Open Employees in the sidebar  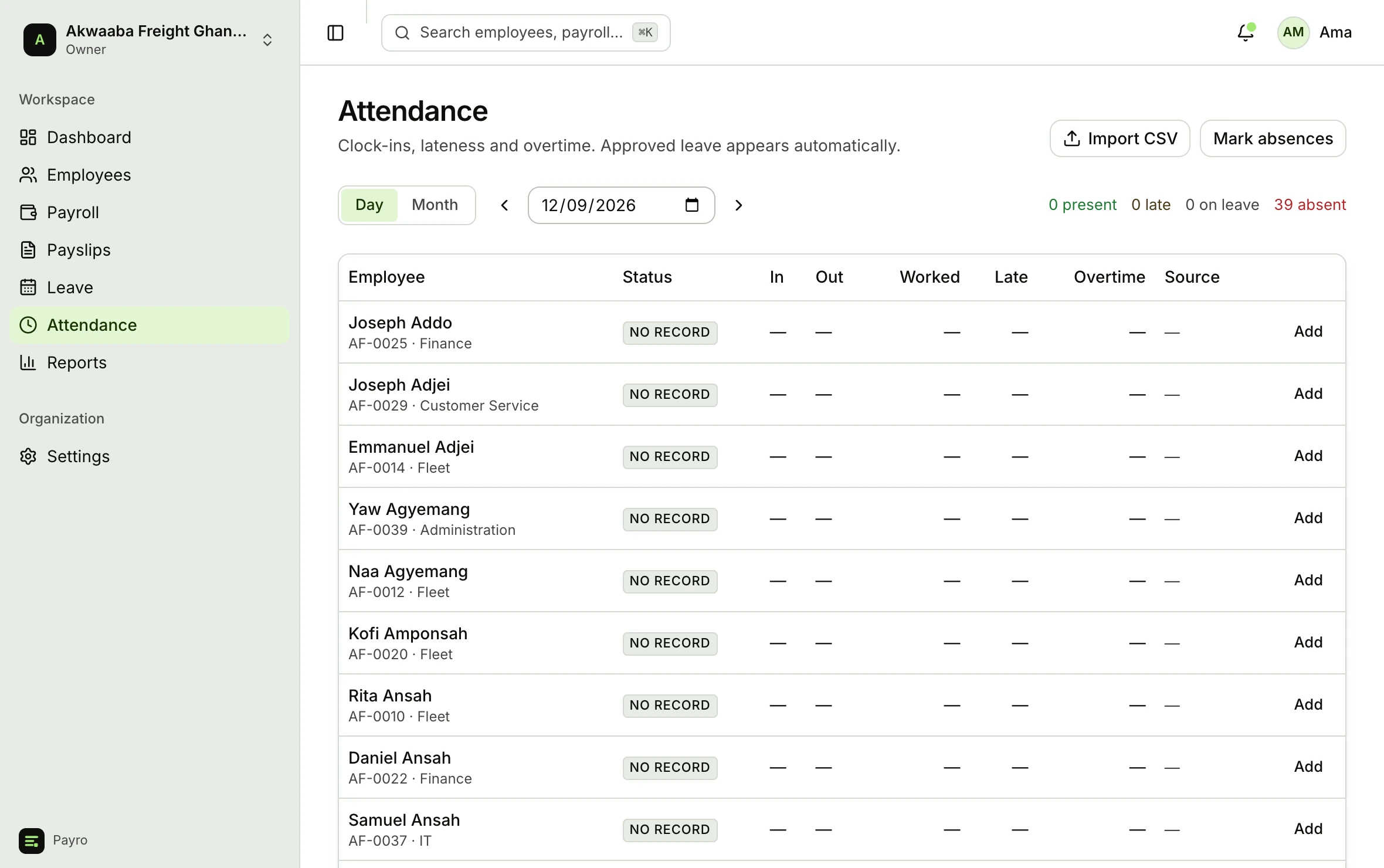pyautogui.click(x=150, y=175)
